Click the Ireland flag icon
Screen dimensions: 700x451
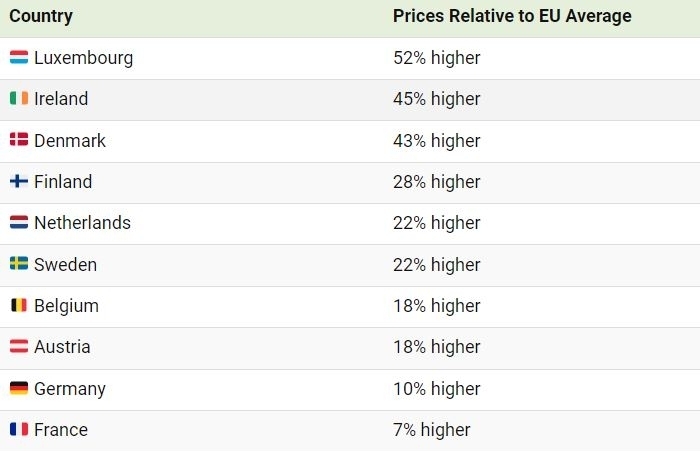point(19,99)
